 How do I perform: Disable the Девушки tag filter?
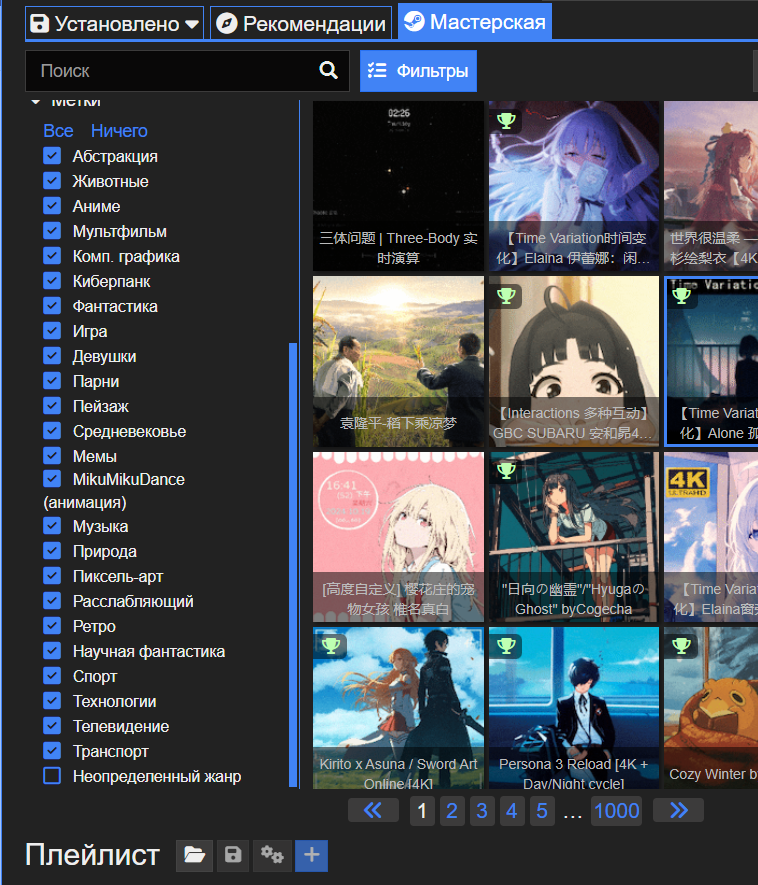[x=52, y=356]
